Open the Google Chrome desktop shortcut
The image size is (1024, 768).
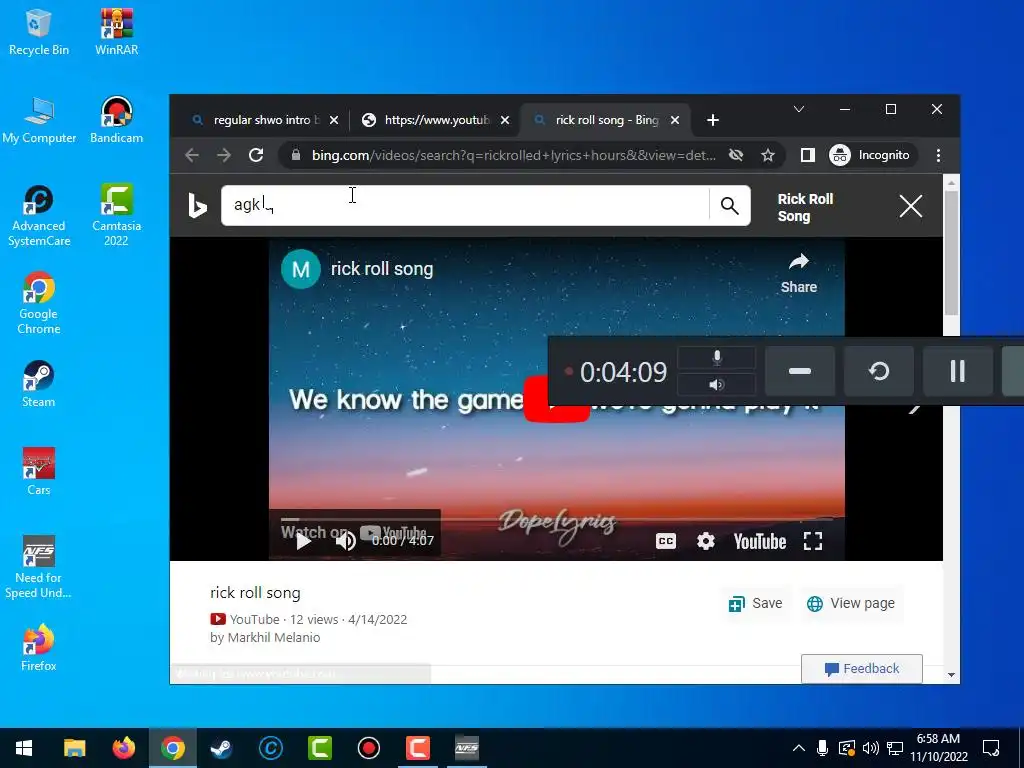(39, 304)
